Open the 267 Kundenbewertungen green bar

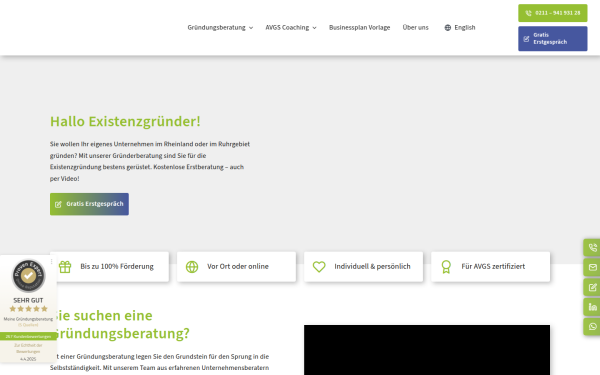[x=28, y=337]
